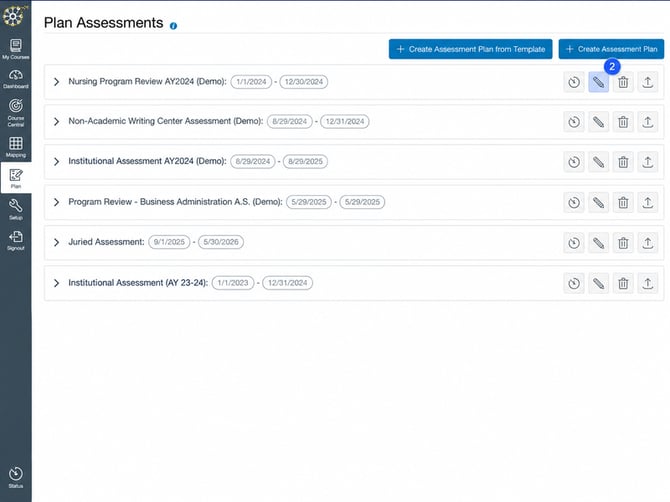
Task: Click the 1/1/2023 start date badge
Action: pyautogui.click(x=233, y=283)
